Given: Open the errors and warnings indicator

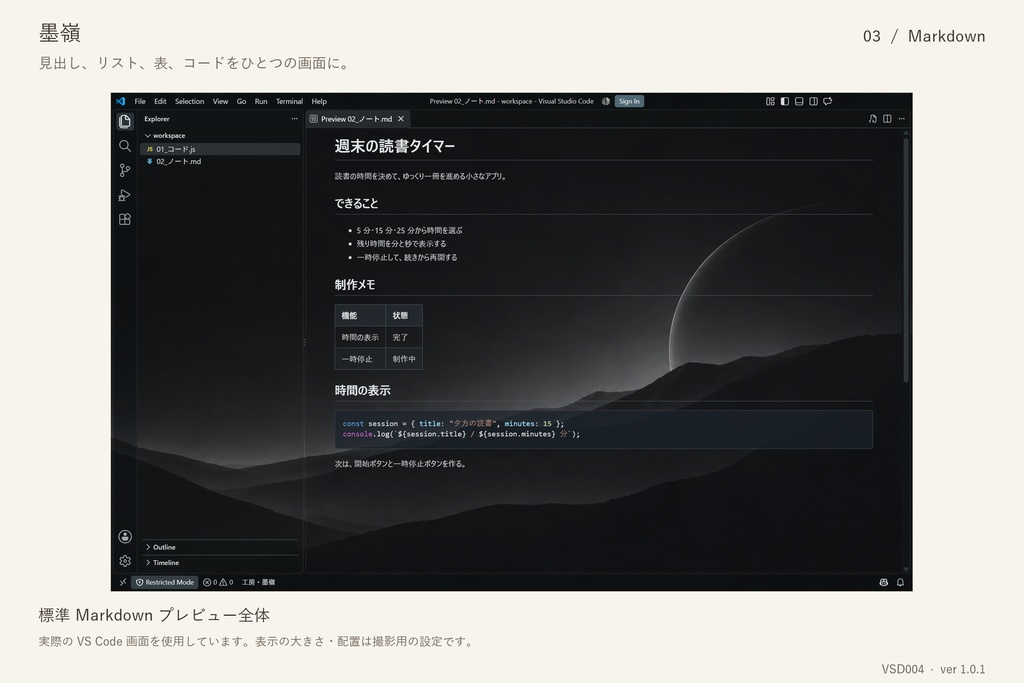Looking at the screenshot, I should coord(218,582).
